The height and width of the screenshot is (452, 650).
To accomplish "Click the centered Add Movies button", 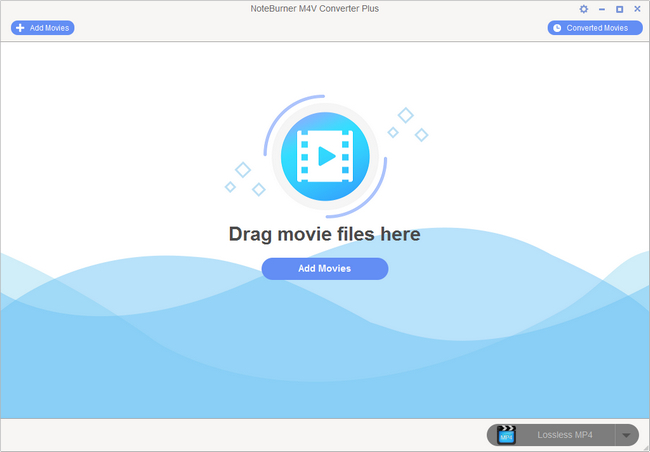I will coord(325,268).
